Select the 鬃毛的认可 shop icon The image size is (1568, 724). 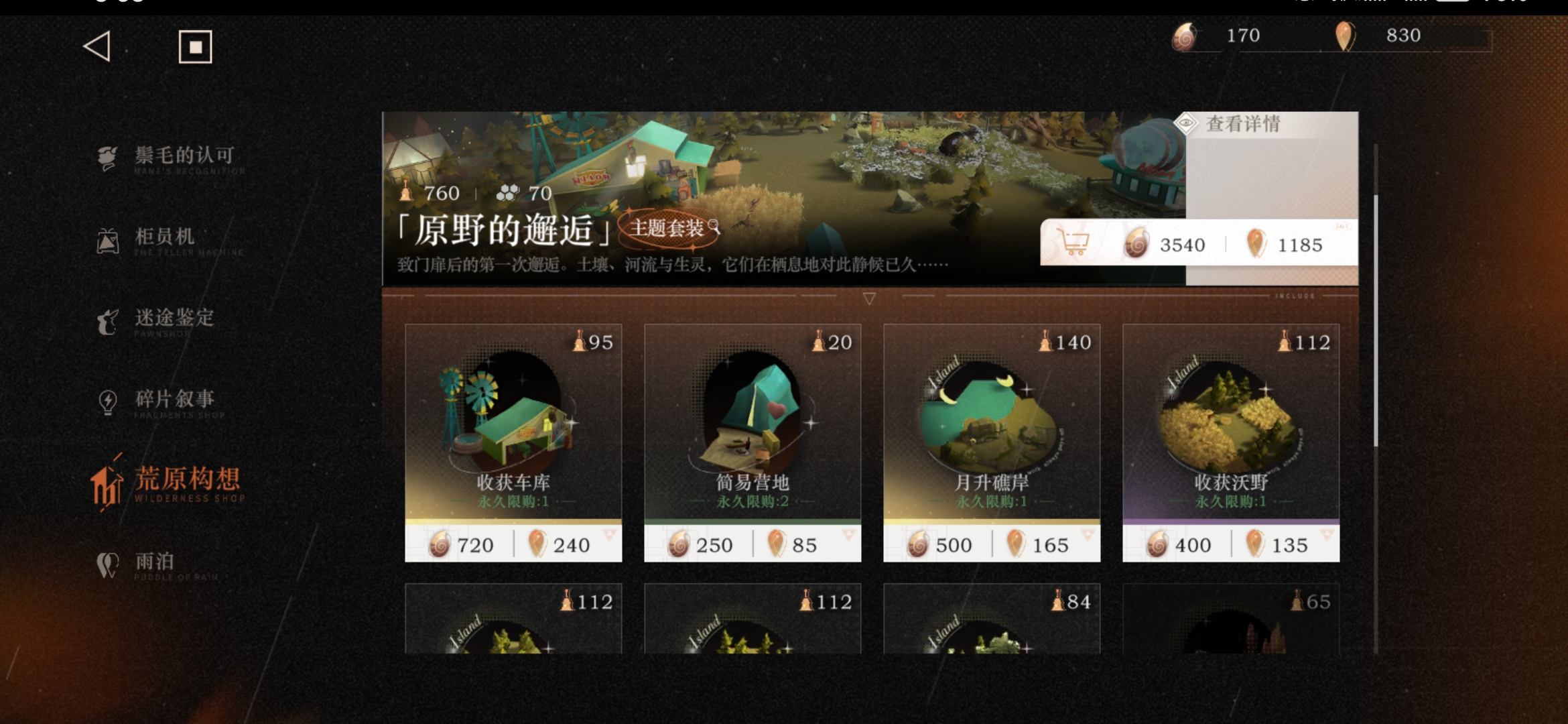click(107, 158)
